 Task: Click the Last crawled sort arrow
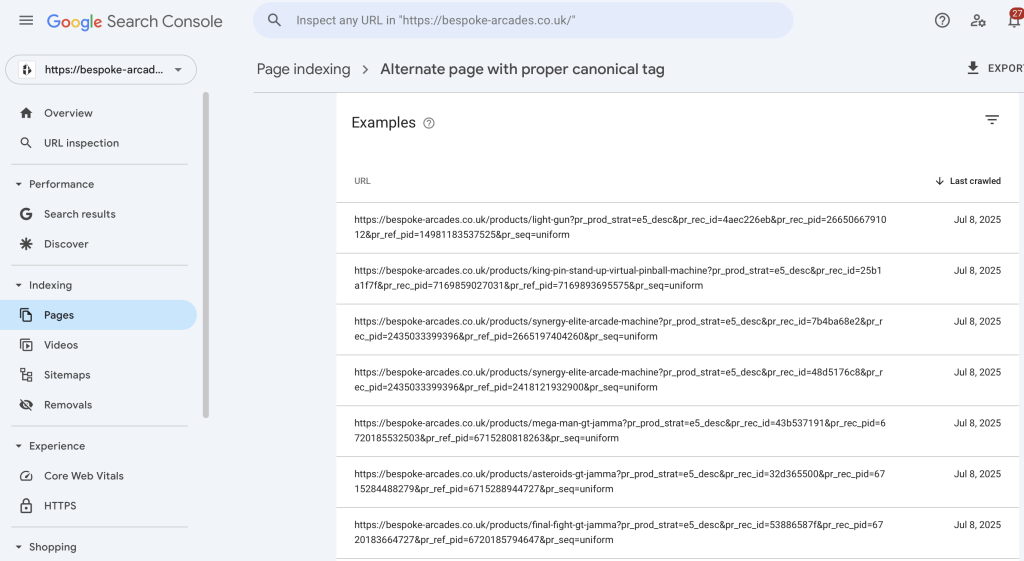click(939, 181)
